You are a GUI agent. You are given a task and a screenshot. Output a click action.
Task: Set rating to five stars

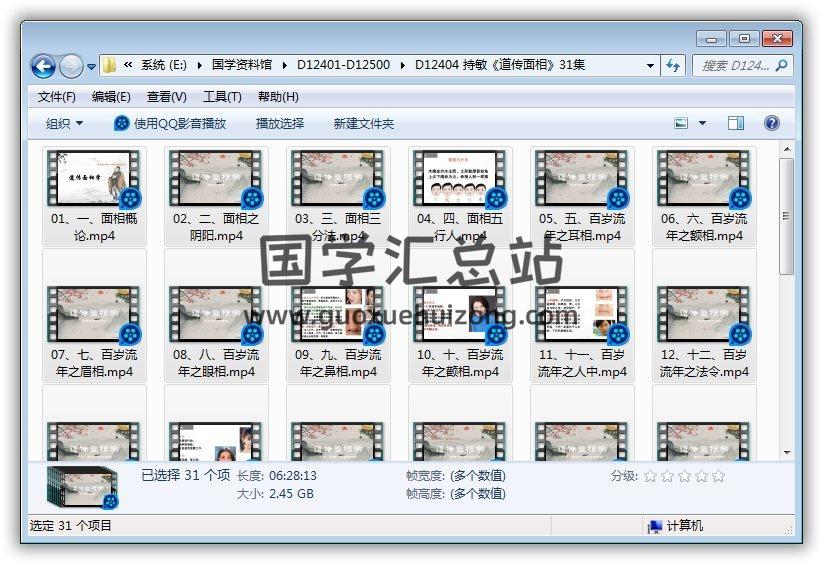pos(717,476)
